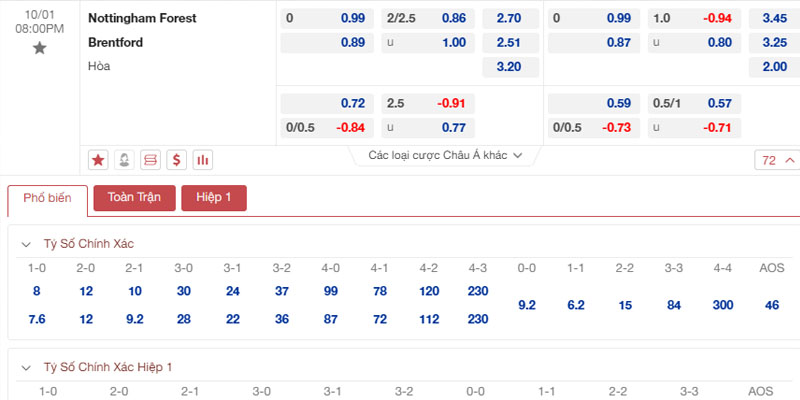Image resolution: width=800 pixels, height=400 pixels.
Task: Select first-half 0/0.5 handicap odds -0.73
Action: coord(593,128)
